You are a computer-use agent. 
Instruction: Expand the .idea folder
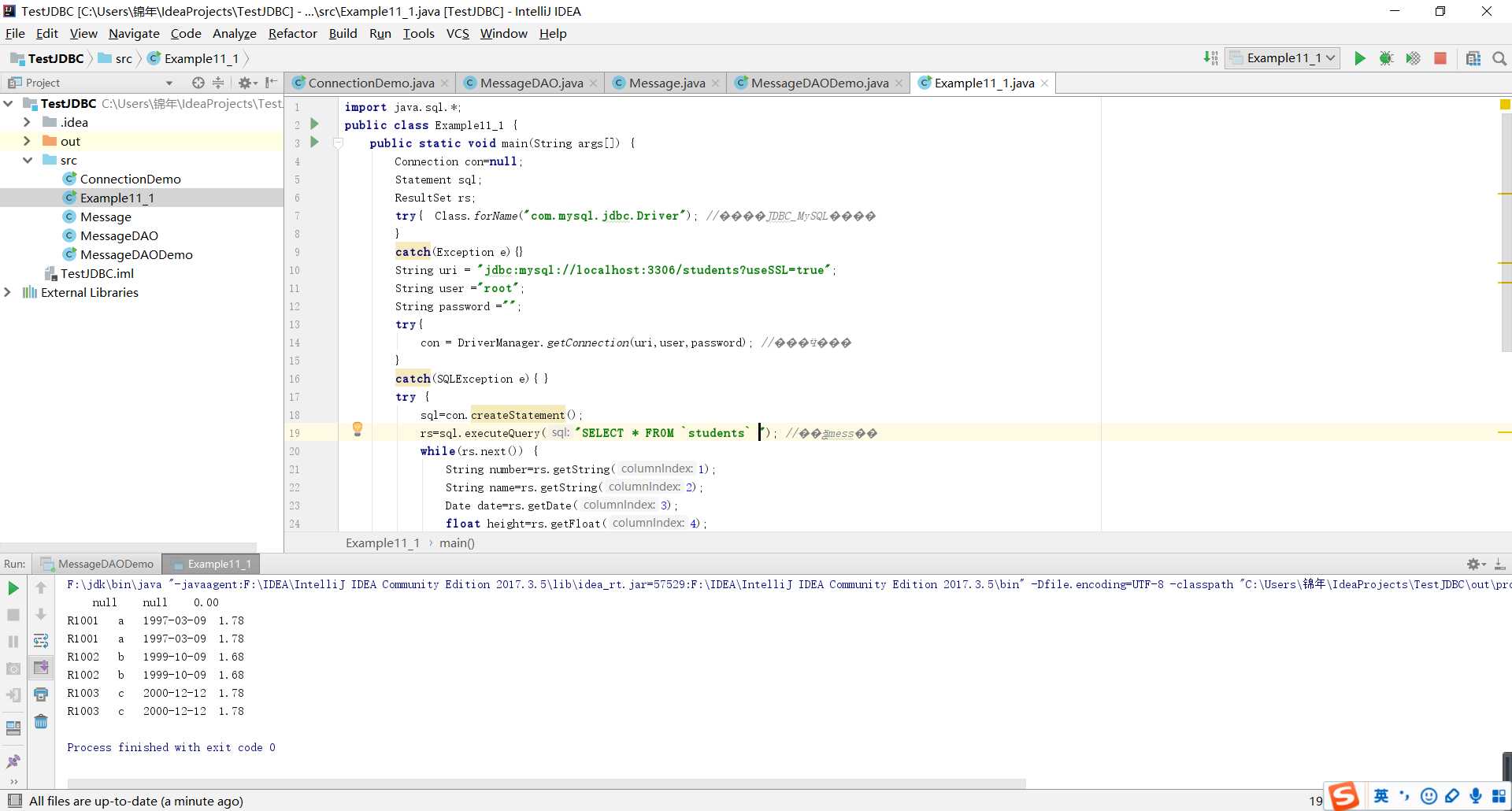[x=28, y=122]
